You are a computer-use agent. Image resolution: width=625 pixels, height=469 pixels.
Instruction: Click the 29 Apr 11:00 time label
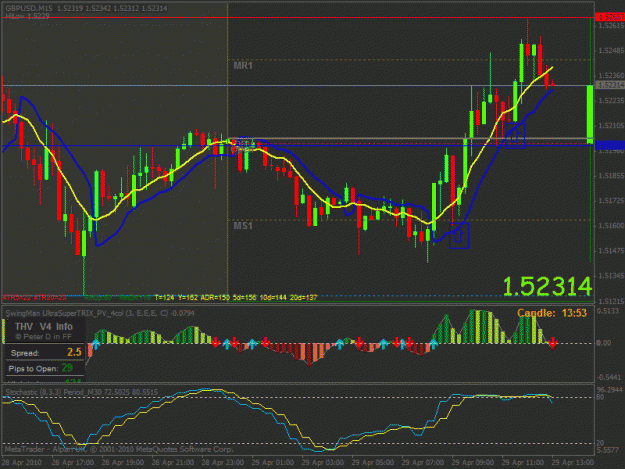tap(523, 463)
